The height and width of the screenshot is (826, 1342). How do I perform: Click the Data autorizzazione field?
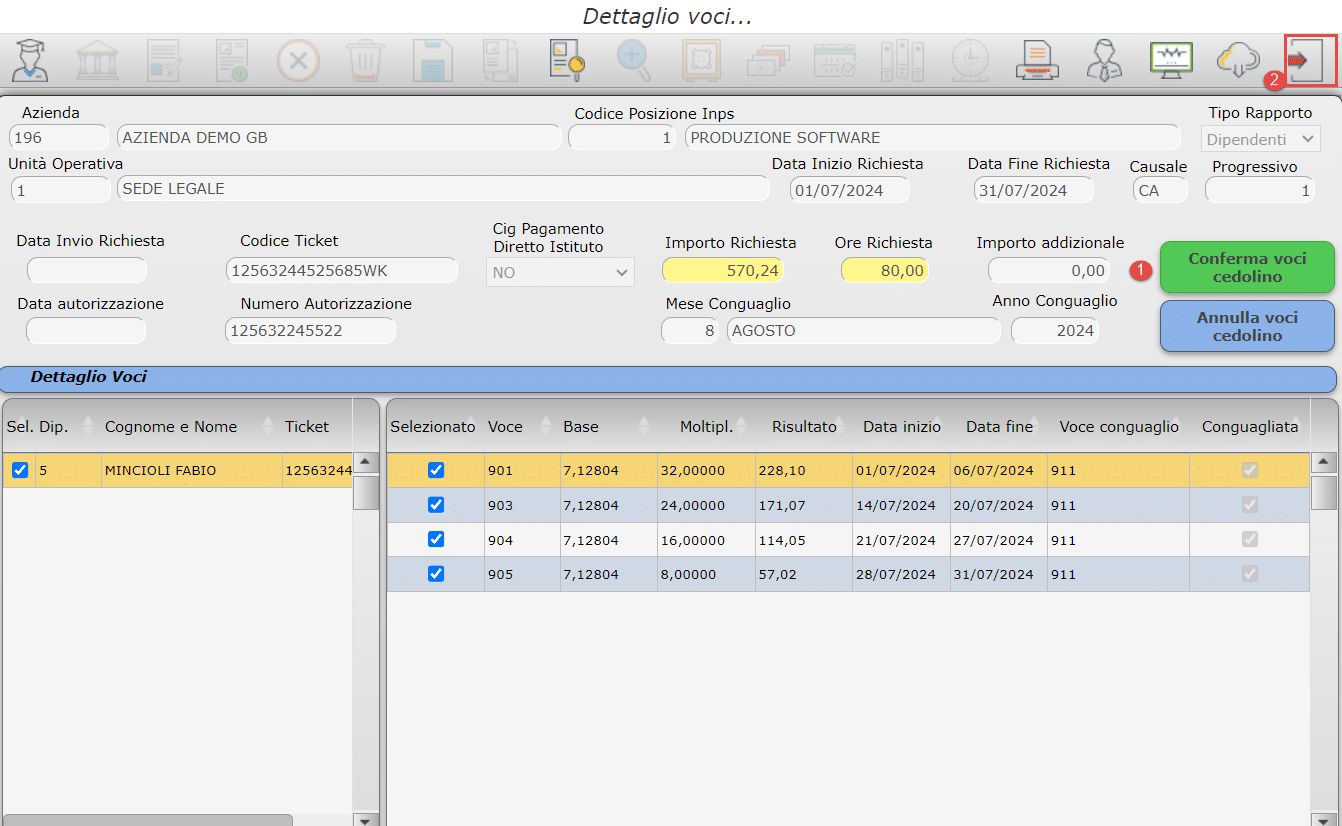click(x=86, y=330)
